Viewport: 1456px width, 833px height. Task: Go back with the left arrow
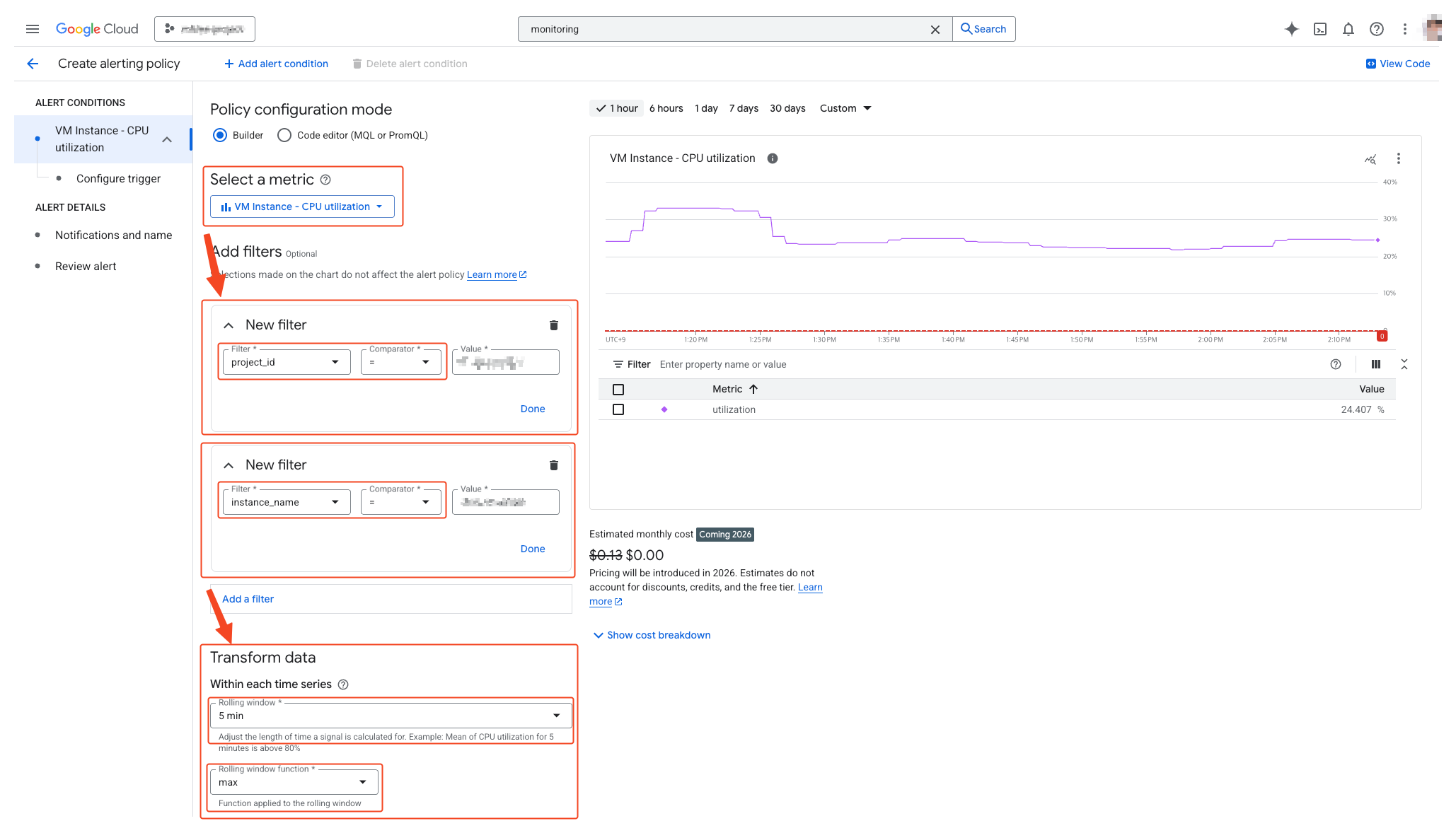tap(33, 64)
